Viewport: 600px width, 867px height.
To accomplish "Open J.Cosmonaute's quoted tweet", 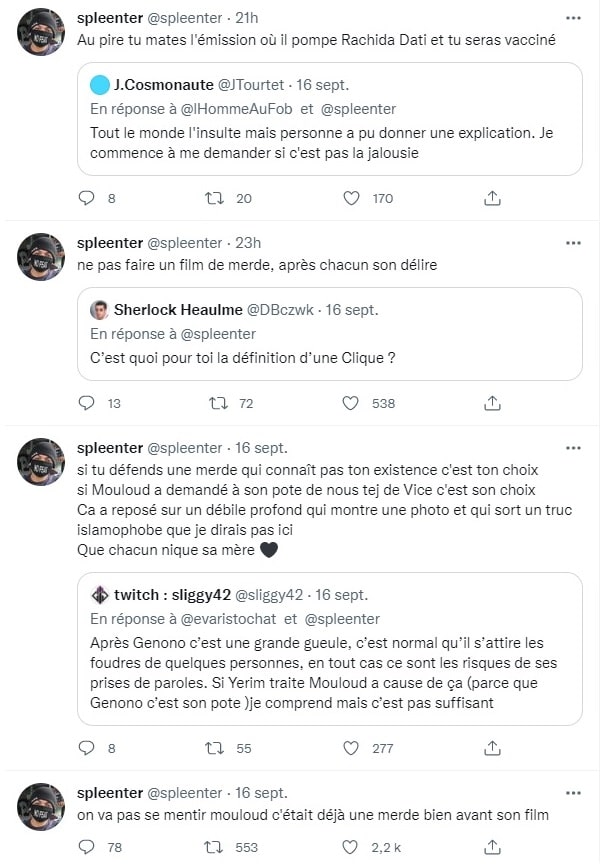I will (330, 119).
